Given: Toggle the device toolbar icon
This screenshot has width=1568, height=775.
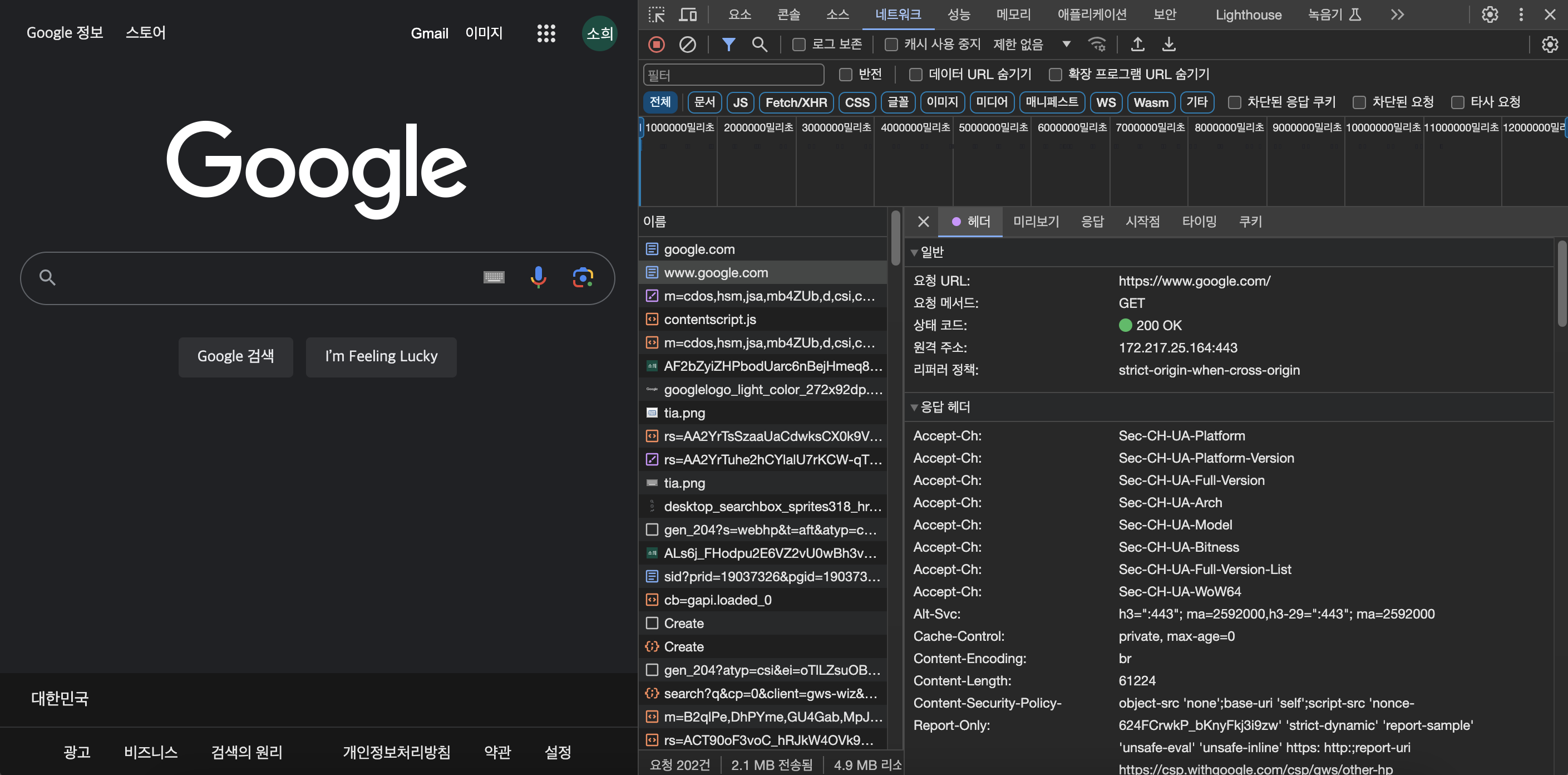Looking at the screenshot, I should pyautogui.click(x=688, y=14).
